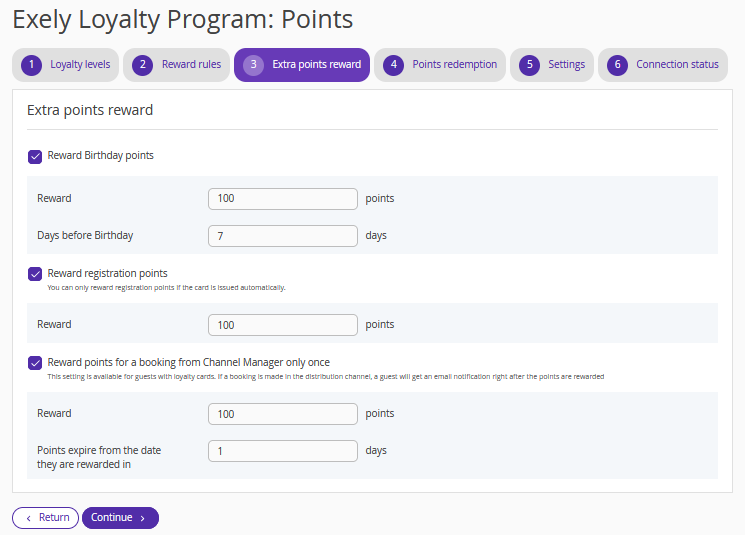
Task: Disable Channel Manager booking reward checkbox
Action: (x=35, y=363)
